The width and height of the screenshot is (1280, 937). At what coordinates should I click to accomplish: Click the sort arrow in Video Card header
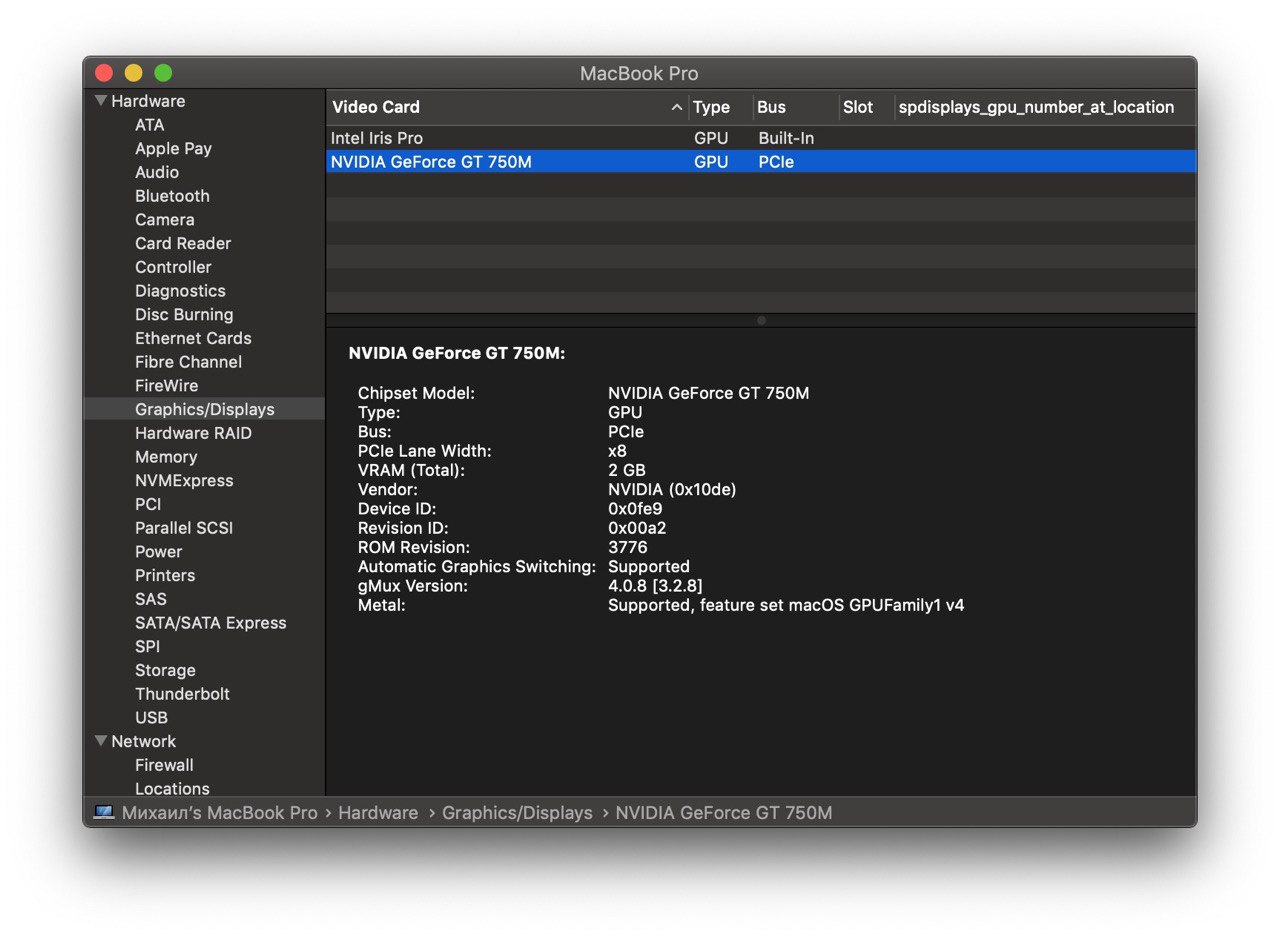[677, 107]
